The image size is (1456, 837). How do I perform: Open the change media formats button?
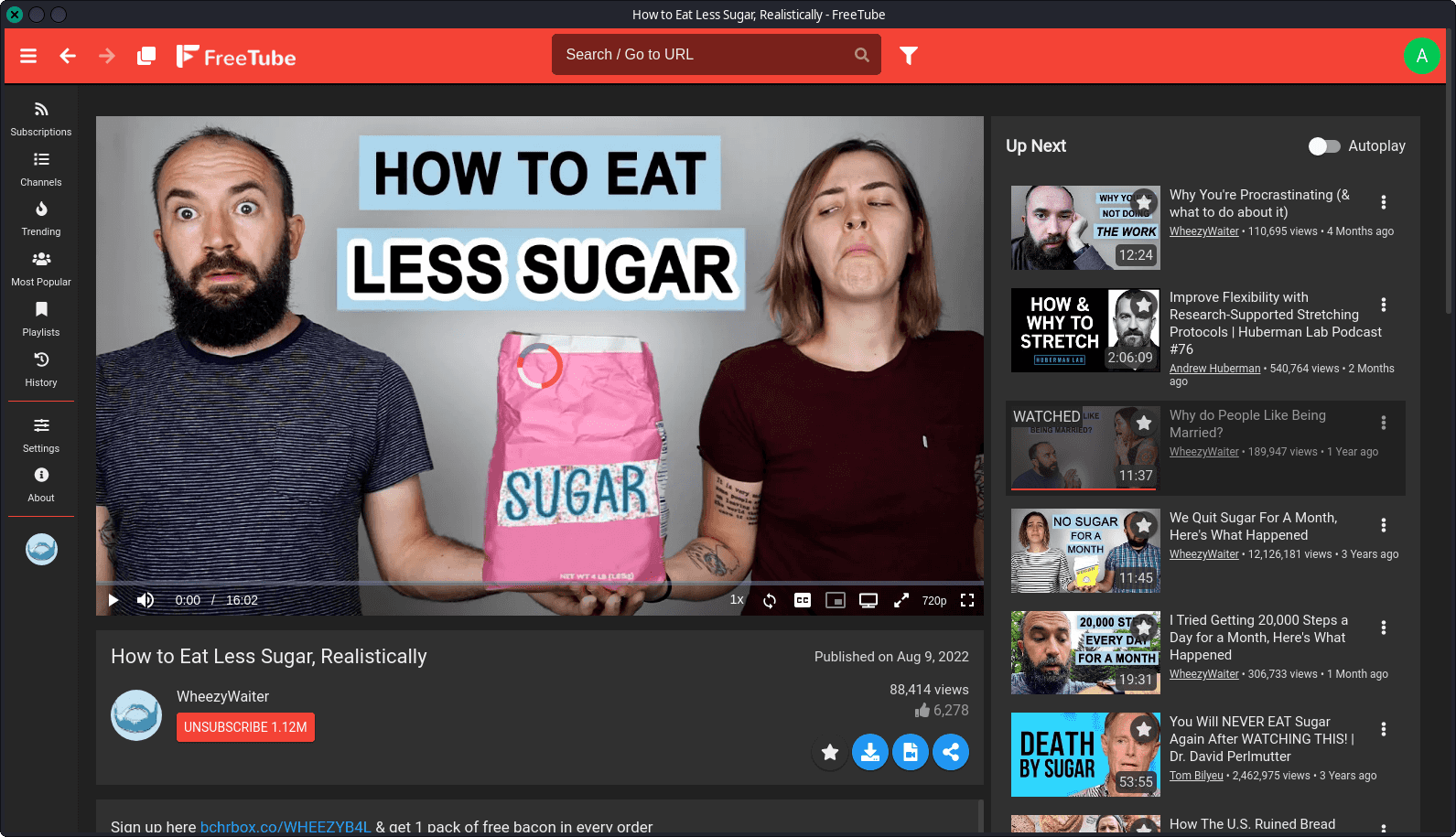coord(911,752)
